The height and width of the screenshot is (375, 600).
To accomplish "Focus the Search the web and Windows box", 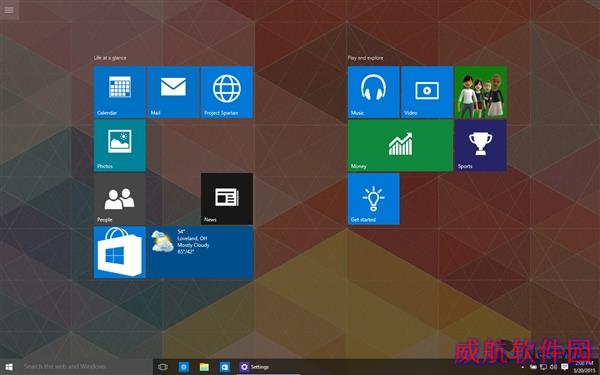I will [86, 367].
